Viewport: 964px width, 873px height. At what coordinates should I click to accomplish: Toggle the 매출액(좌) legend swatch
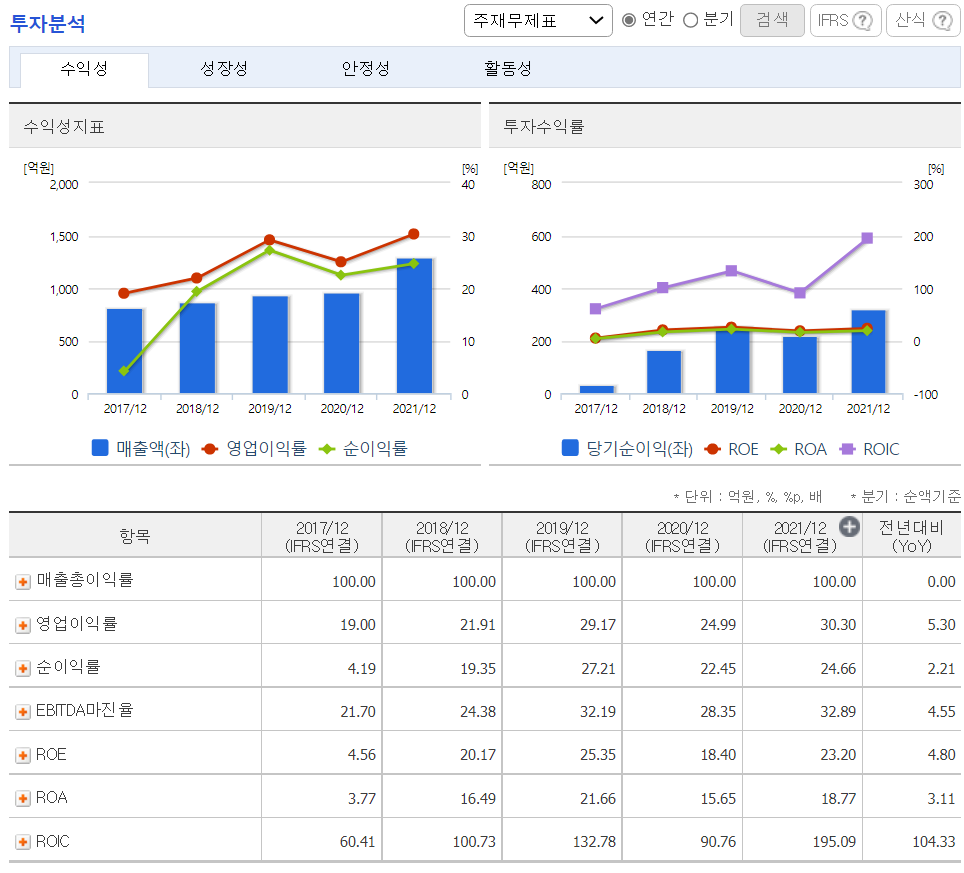coord(100,448)
